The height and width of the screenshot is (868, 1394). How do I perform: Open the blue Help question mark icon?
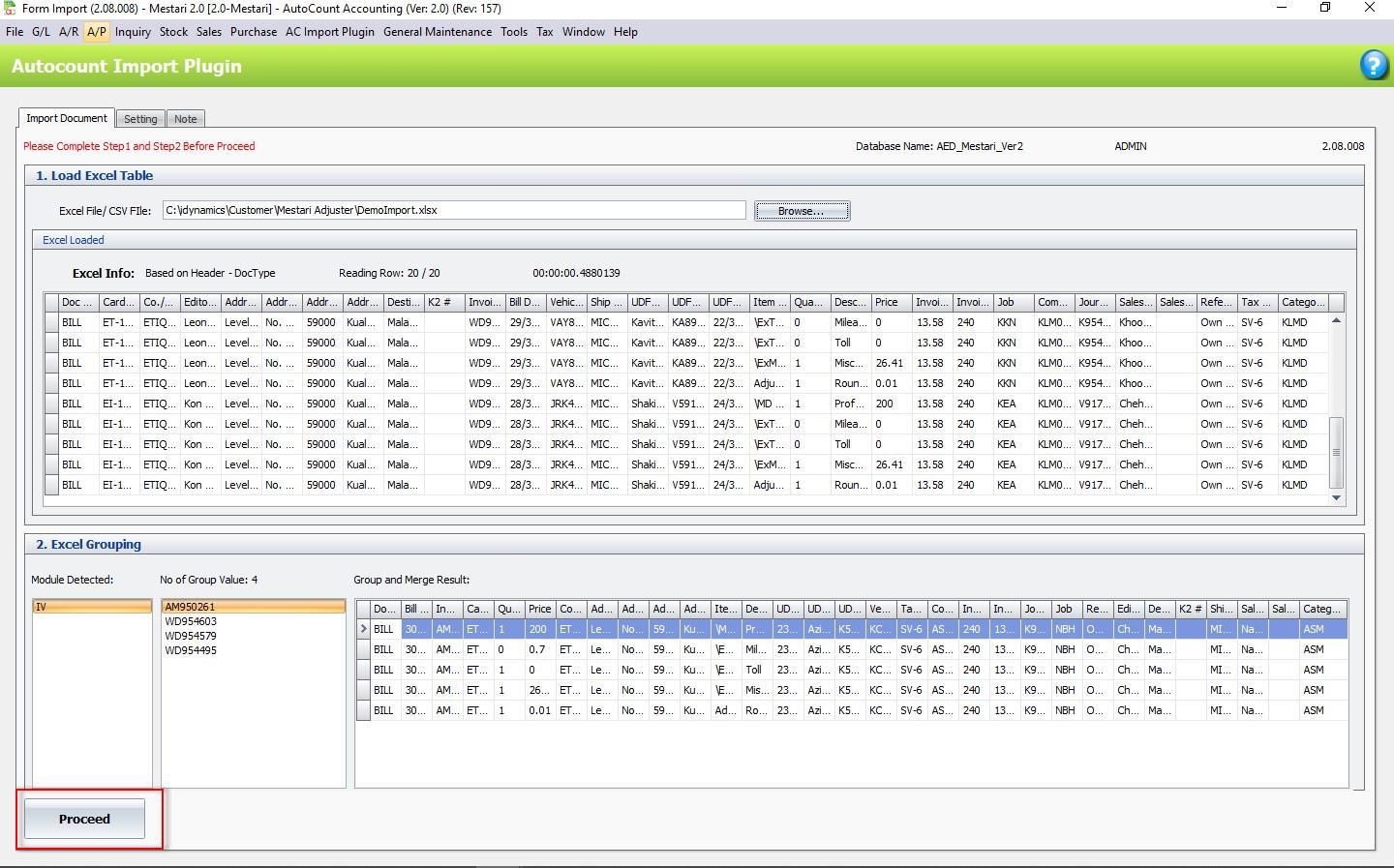click(1374, 66)
